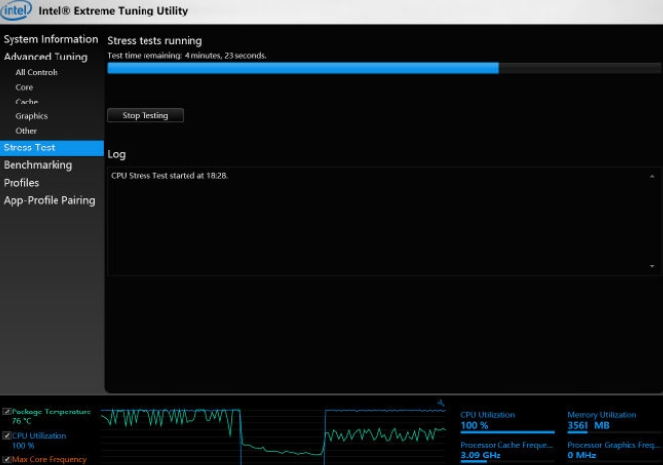
Task: Open Cache tuning sub-item
Action: 27,102
